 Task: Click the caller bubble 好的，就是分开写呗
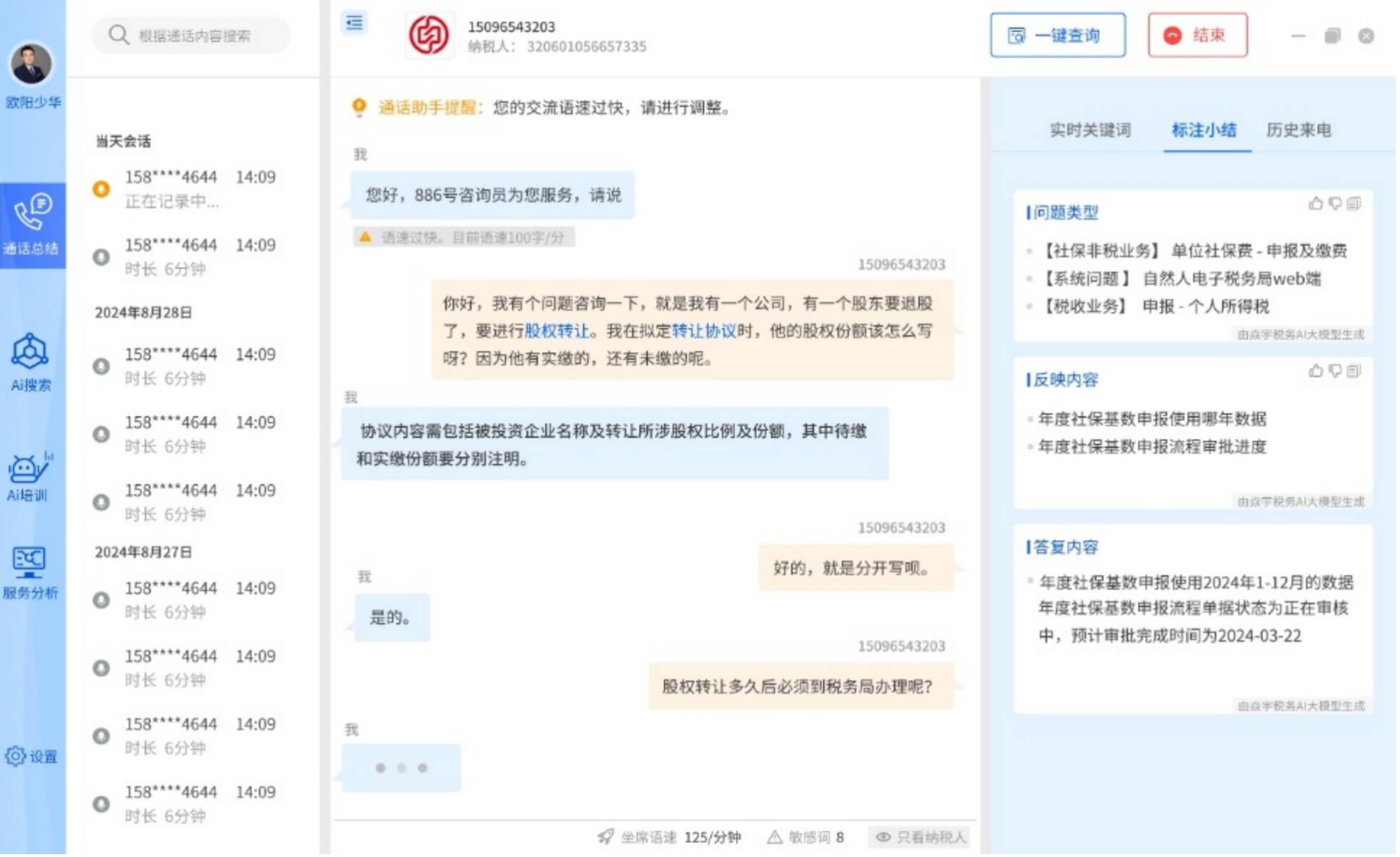tap(856, 567)
